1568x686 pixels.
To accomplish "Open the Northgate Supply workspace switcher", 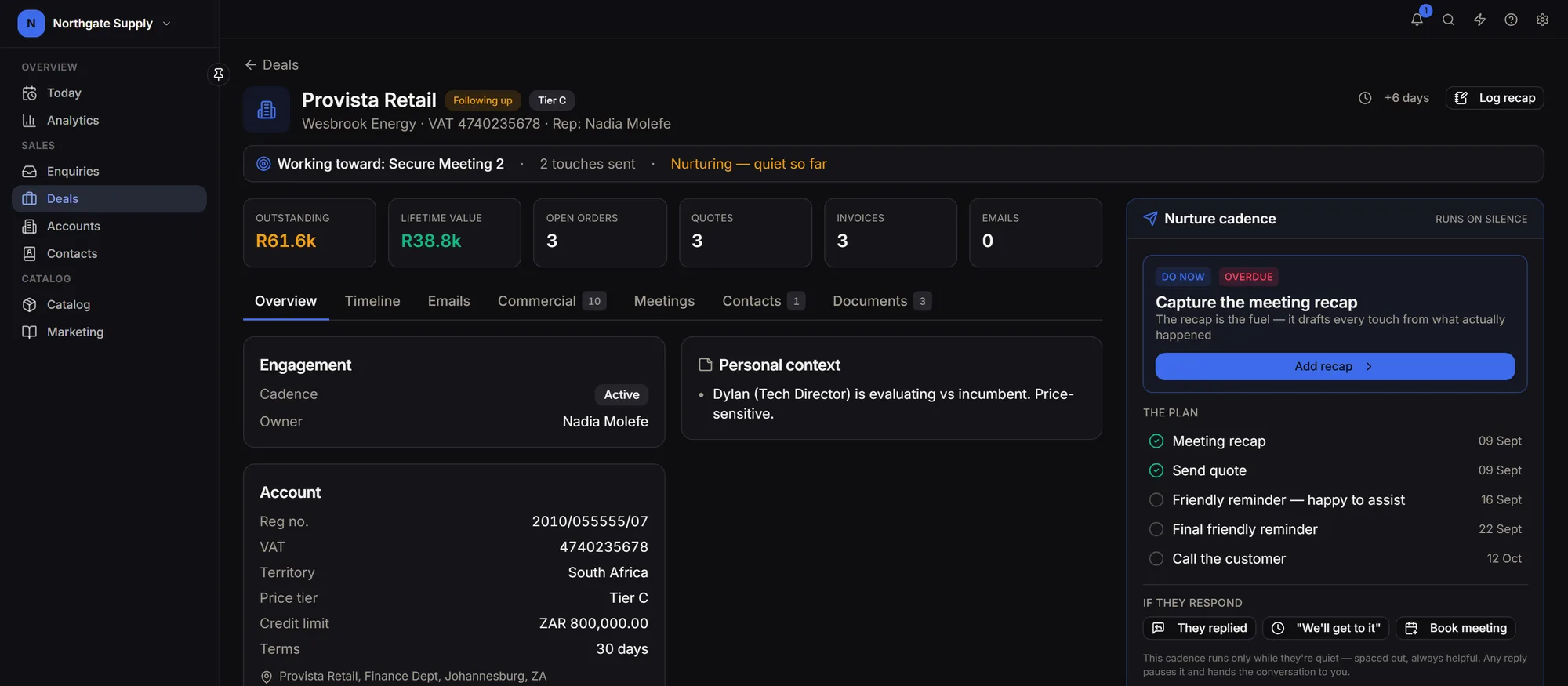I will (95, 24).
